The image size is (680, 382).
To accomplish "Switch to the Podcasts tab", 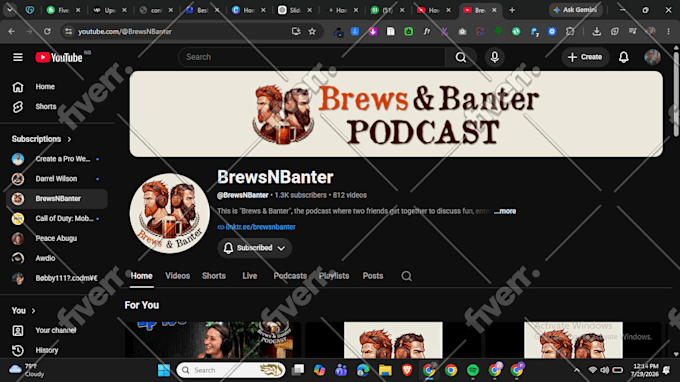I will [290, 276].
